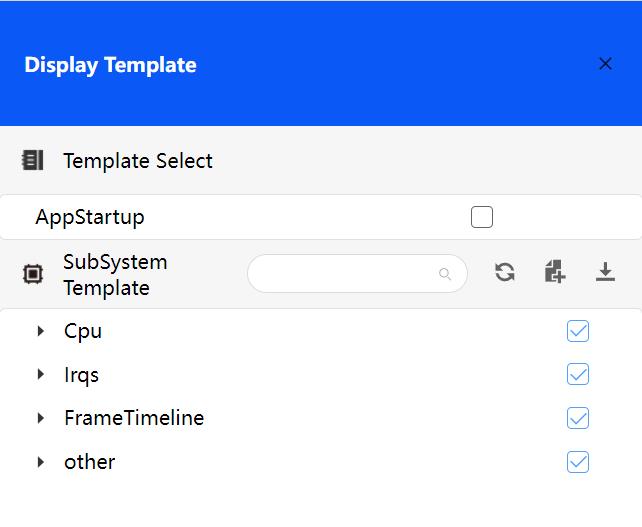Select the FrameTimeline label

click(134, 418)
